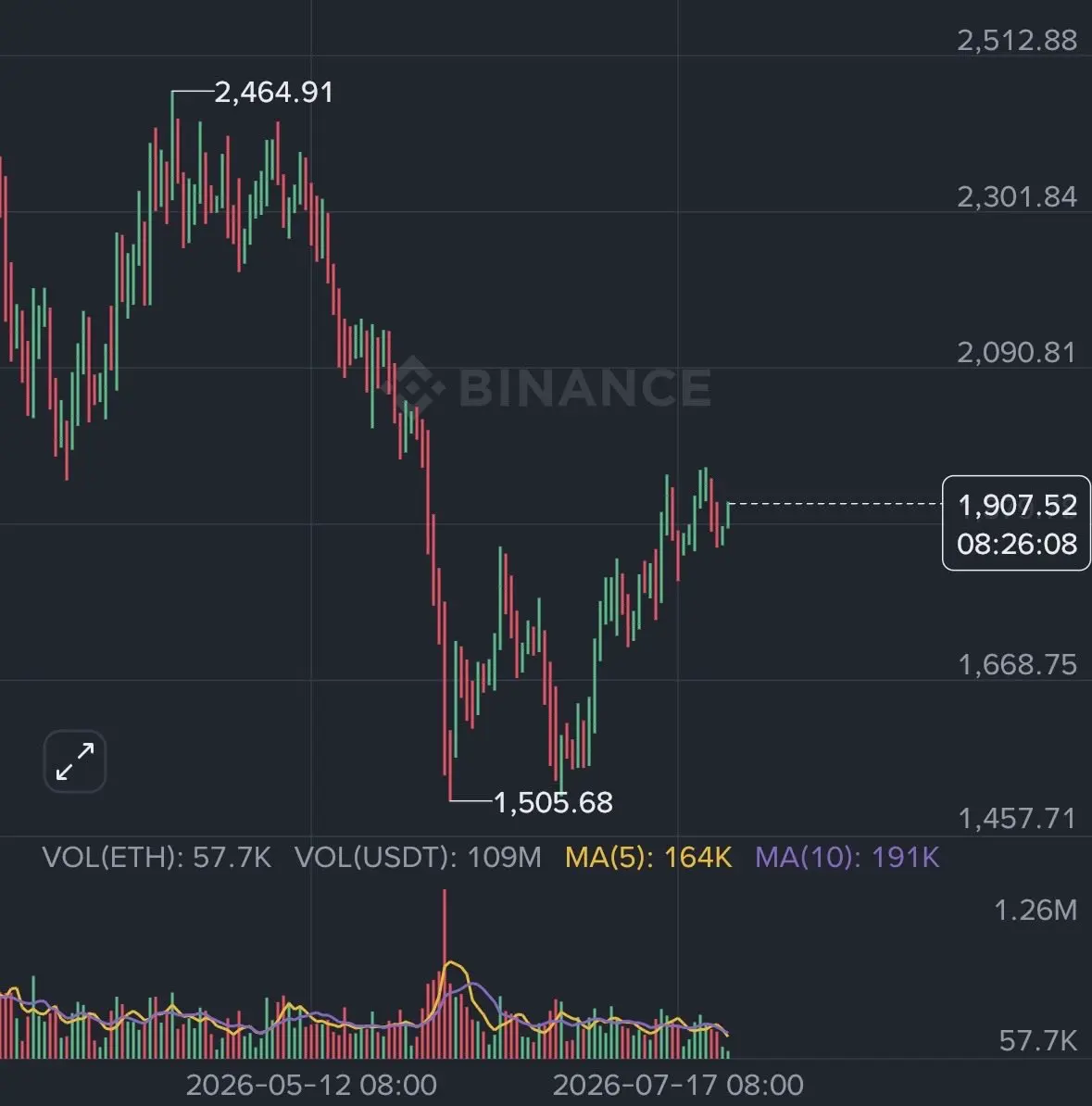Select the 2,464.91 high price marker
Viewport: 1092px width, 1106px height.
coord(274,93)
